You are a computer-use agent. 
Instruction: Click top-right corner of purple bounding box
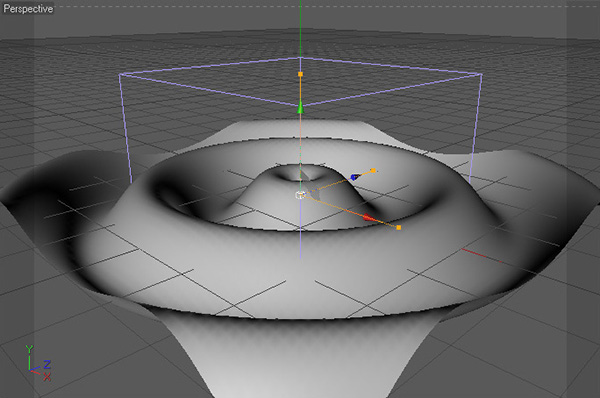click(x=481, y=75)
